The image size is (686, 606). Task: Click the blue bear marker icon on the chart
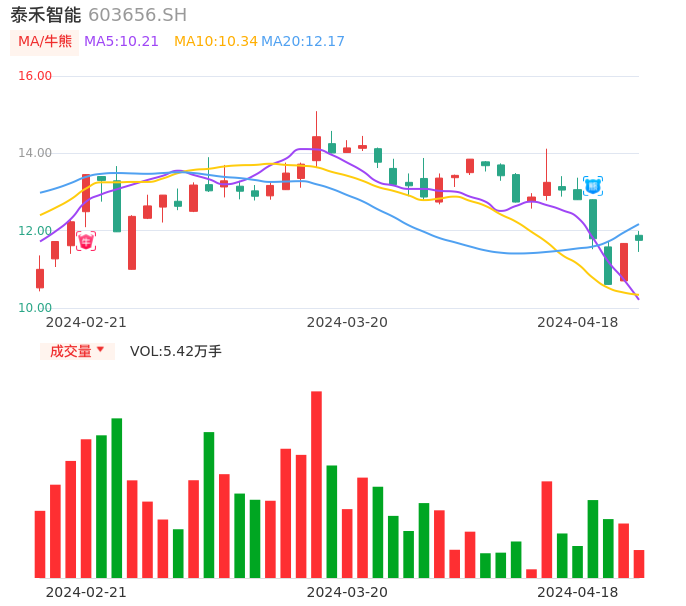pyautogui.click(x=593, y=186)
